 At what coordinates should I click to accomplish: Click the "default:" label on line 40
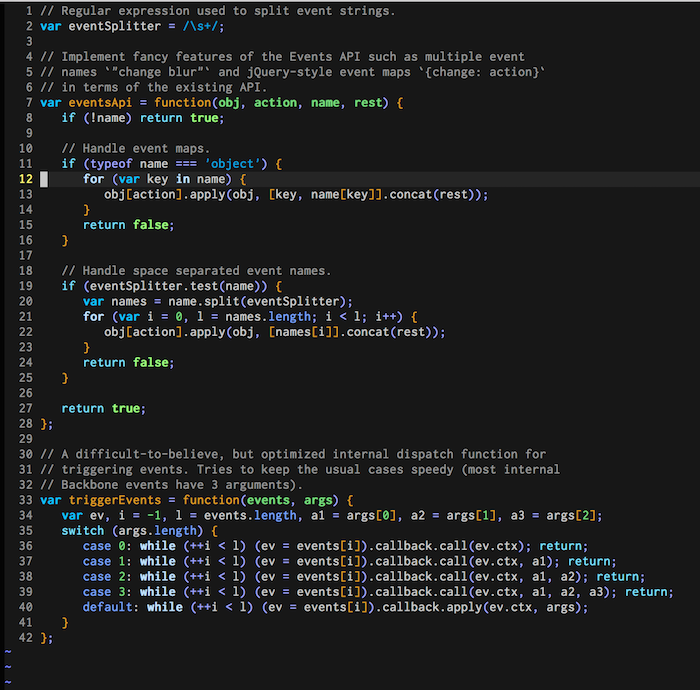coord(111,607)
